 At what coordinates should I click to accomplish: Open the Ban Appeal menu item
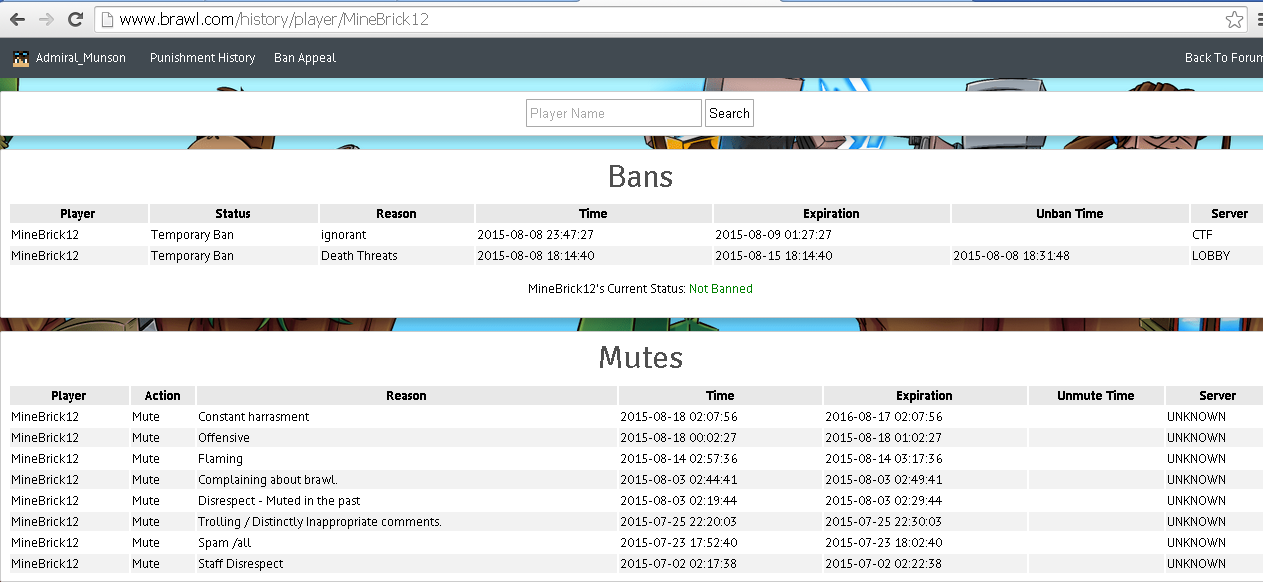305,58
